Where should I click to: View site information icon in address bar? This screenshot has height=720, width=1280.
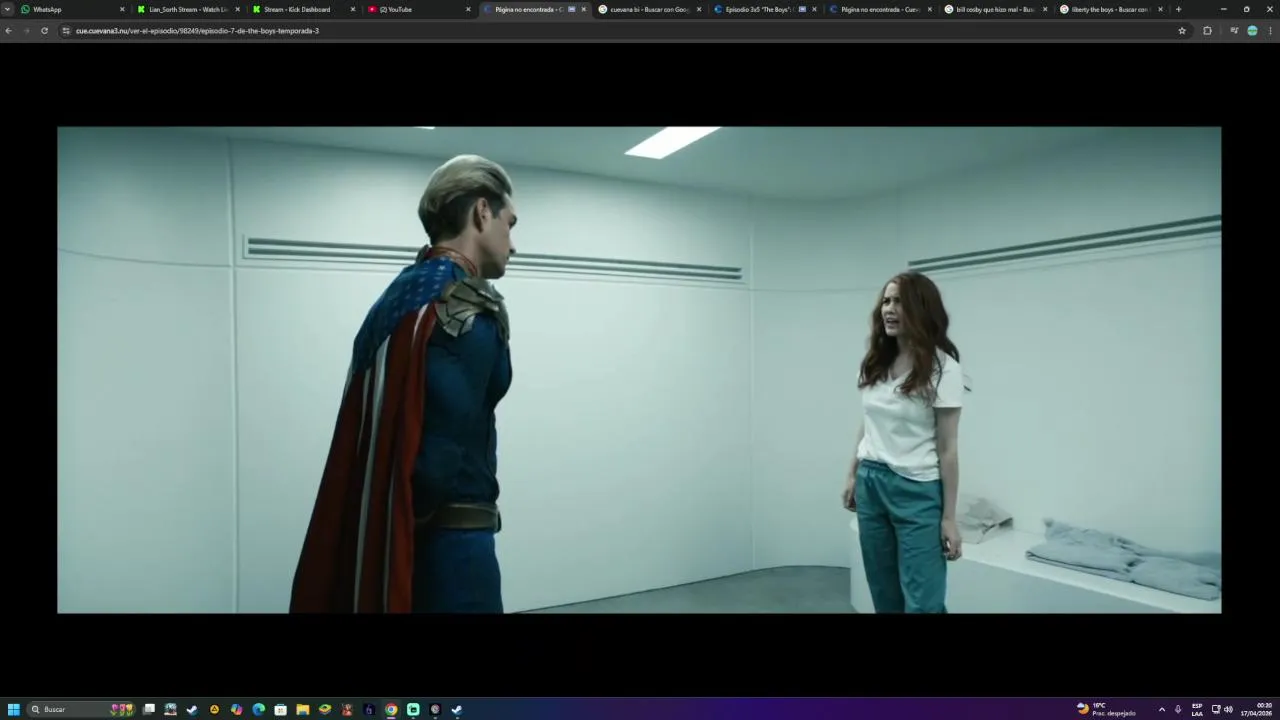click(x=66, y=31)
